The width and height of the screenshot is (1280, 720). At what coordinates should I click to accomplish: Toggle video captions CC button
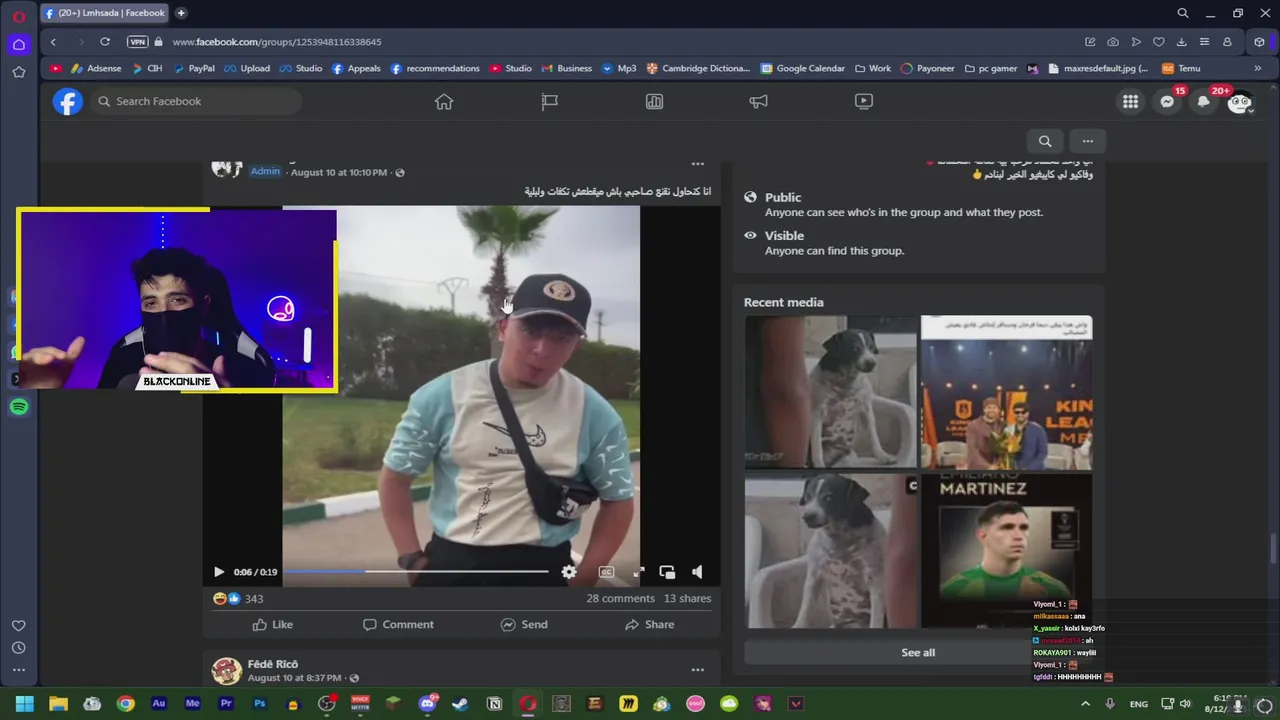606,572
